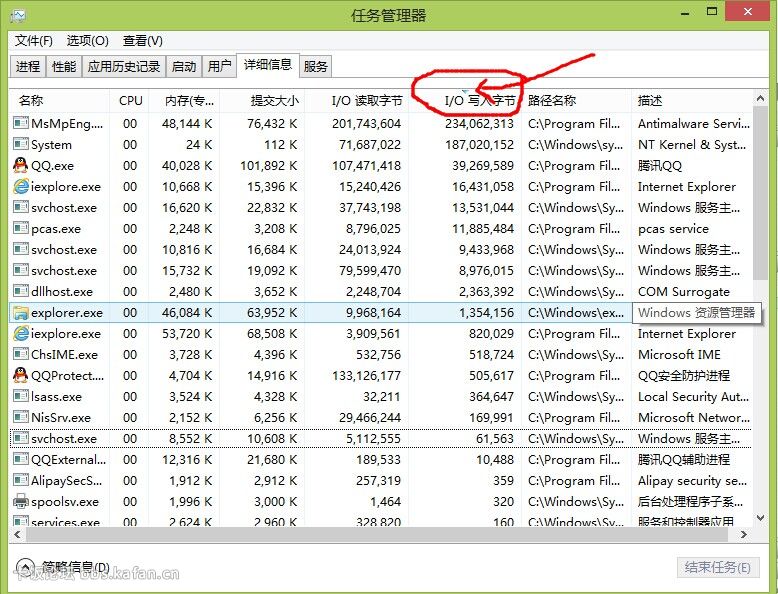This screenshot has height=594, width=778.
Task: Click the iexplore.exe icon with 10,668 K memory
Action: 21,186
